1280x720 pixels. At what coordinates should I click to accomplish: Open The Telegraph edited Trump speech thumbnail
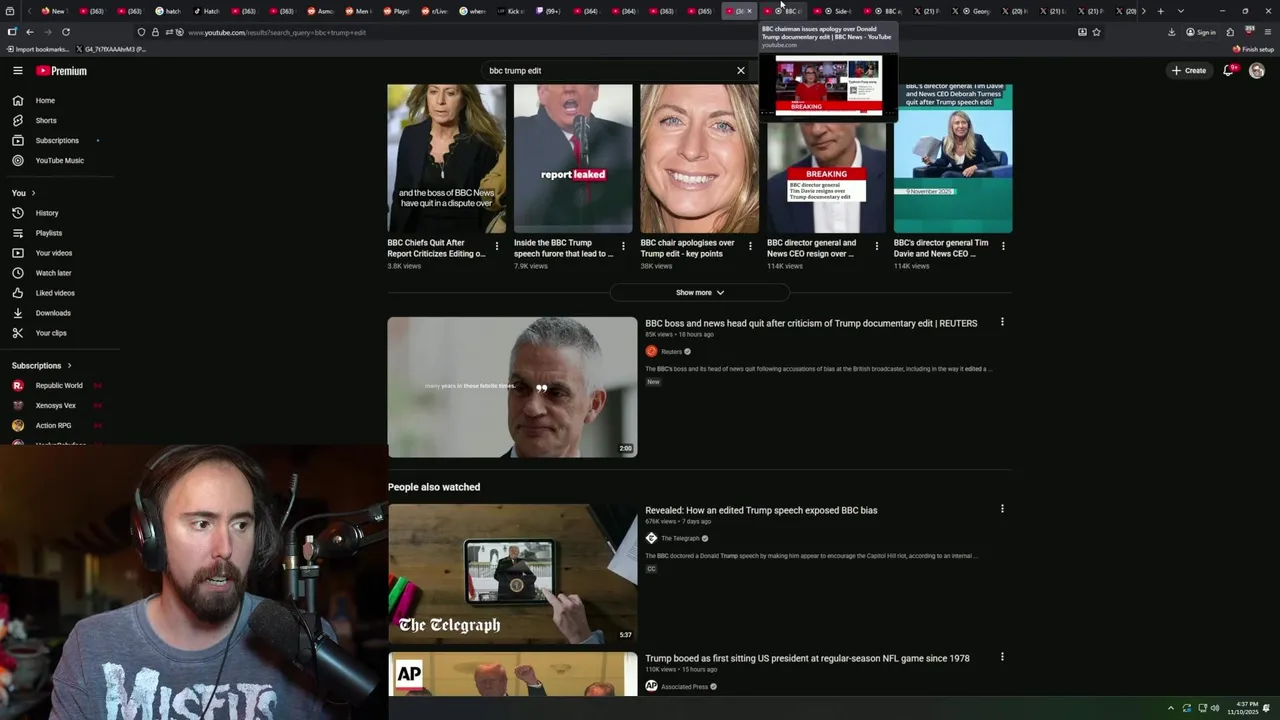pyautogui.click(x=512, y=574)
